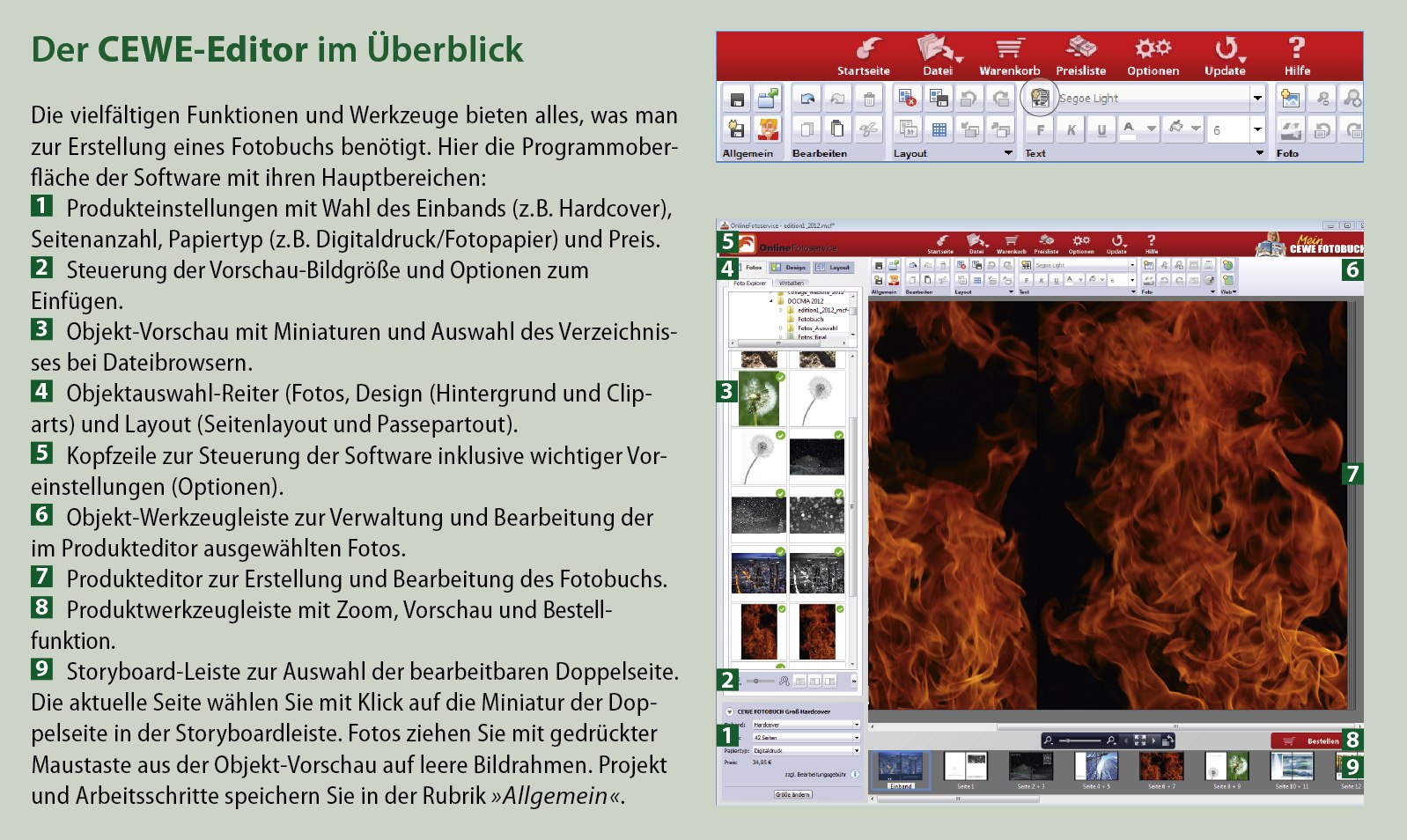The width and height of the screenshot is (1407, 840).
Task: Open the Webalben tab
Action: pyautogui.click(x=792, y=284)
